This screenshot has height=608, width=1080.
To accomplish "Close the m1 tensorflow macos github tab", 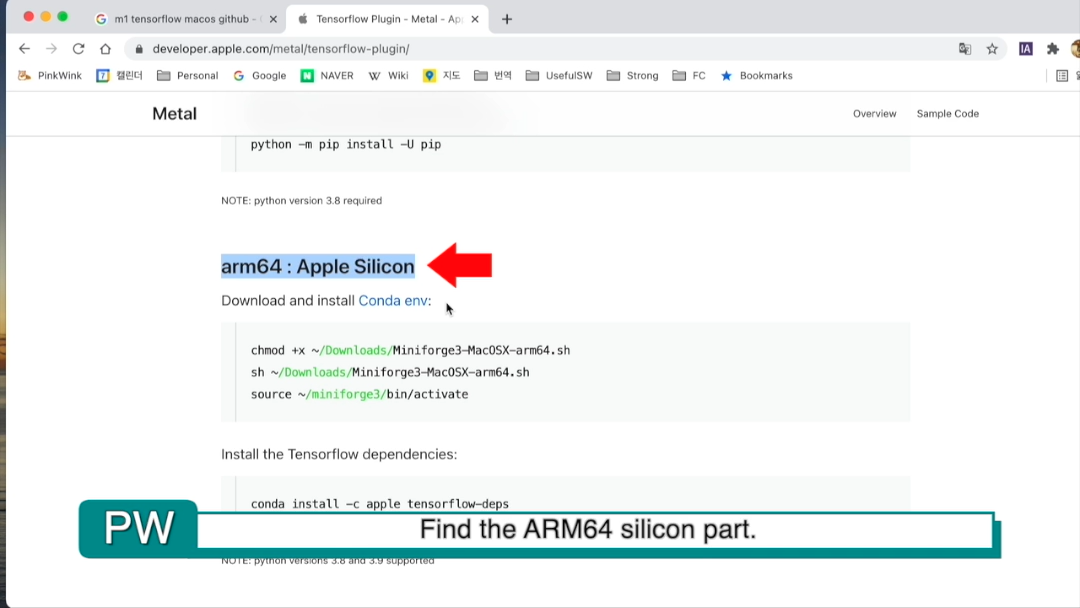I will click(x=273, y=19).
